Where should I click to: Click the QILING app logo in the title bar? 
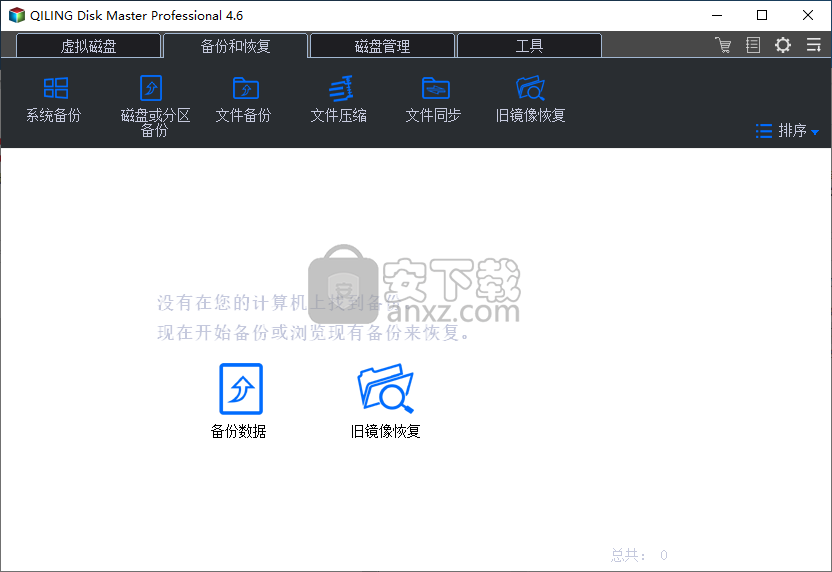point(17,15)
